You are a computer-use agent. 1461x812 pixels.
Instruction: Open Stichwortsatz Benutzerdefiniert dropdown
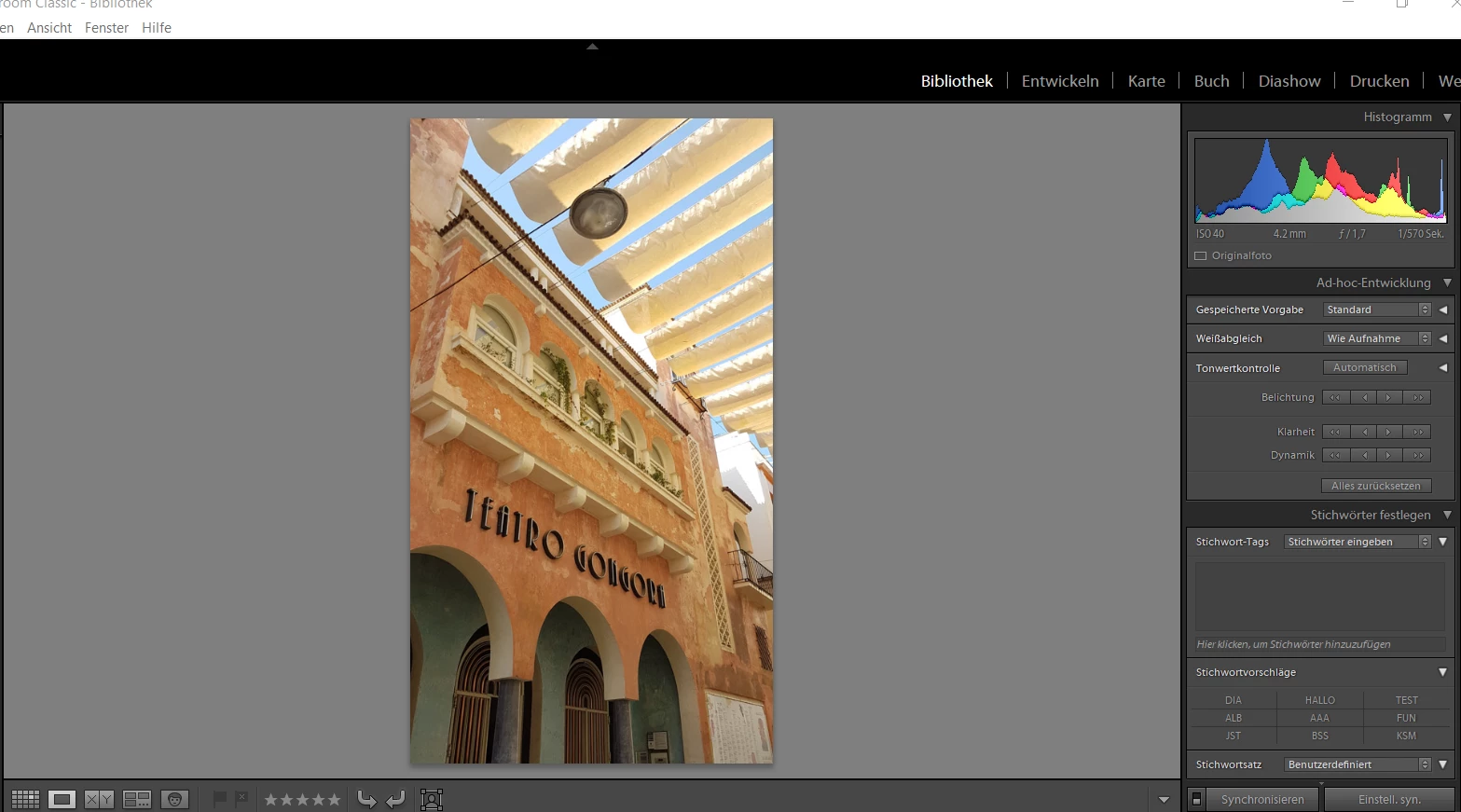[x=1358, y=764]
